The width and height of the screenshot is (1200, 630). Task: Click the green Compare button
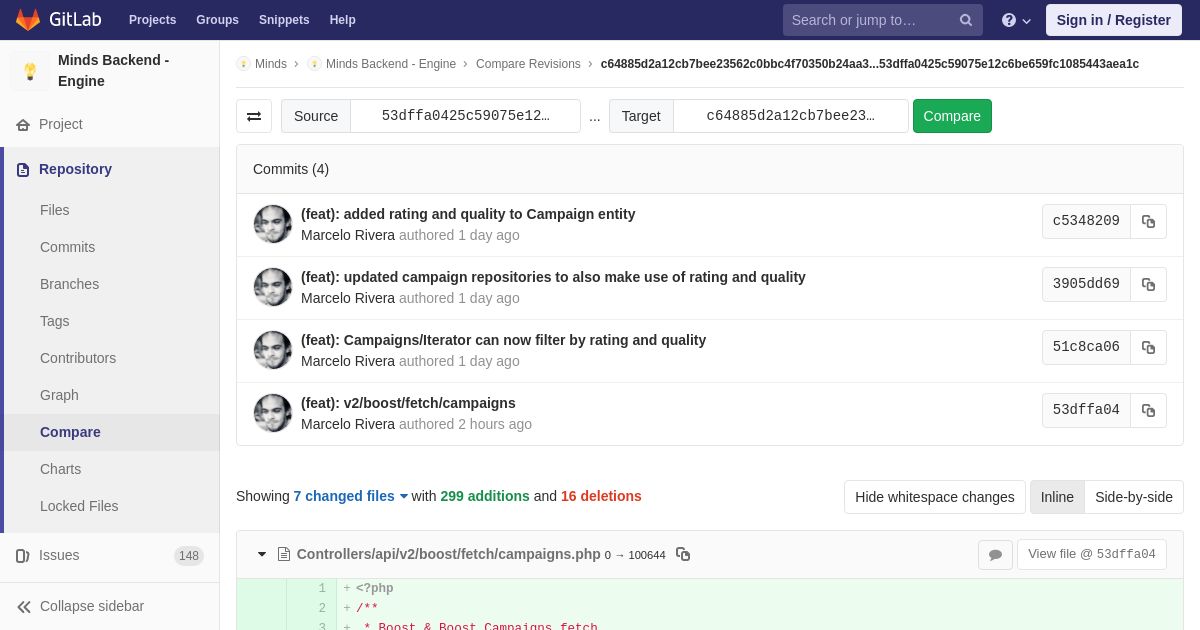[952, 116]
